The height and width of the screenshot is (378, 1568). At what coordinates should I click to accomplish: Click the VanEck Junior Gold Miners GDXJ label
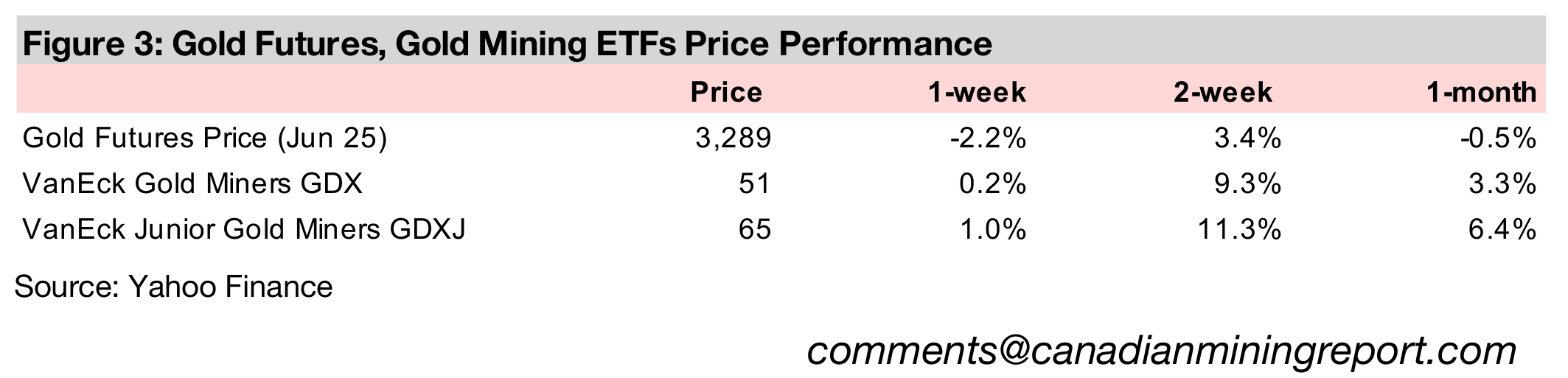pyautogui.click(x=244, y=229)
